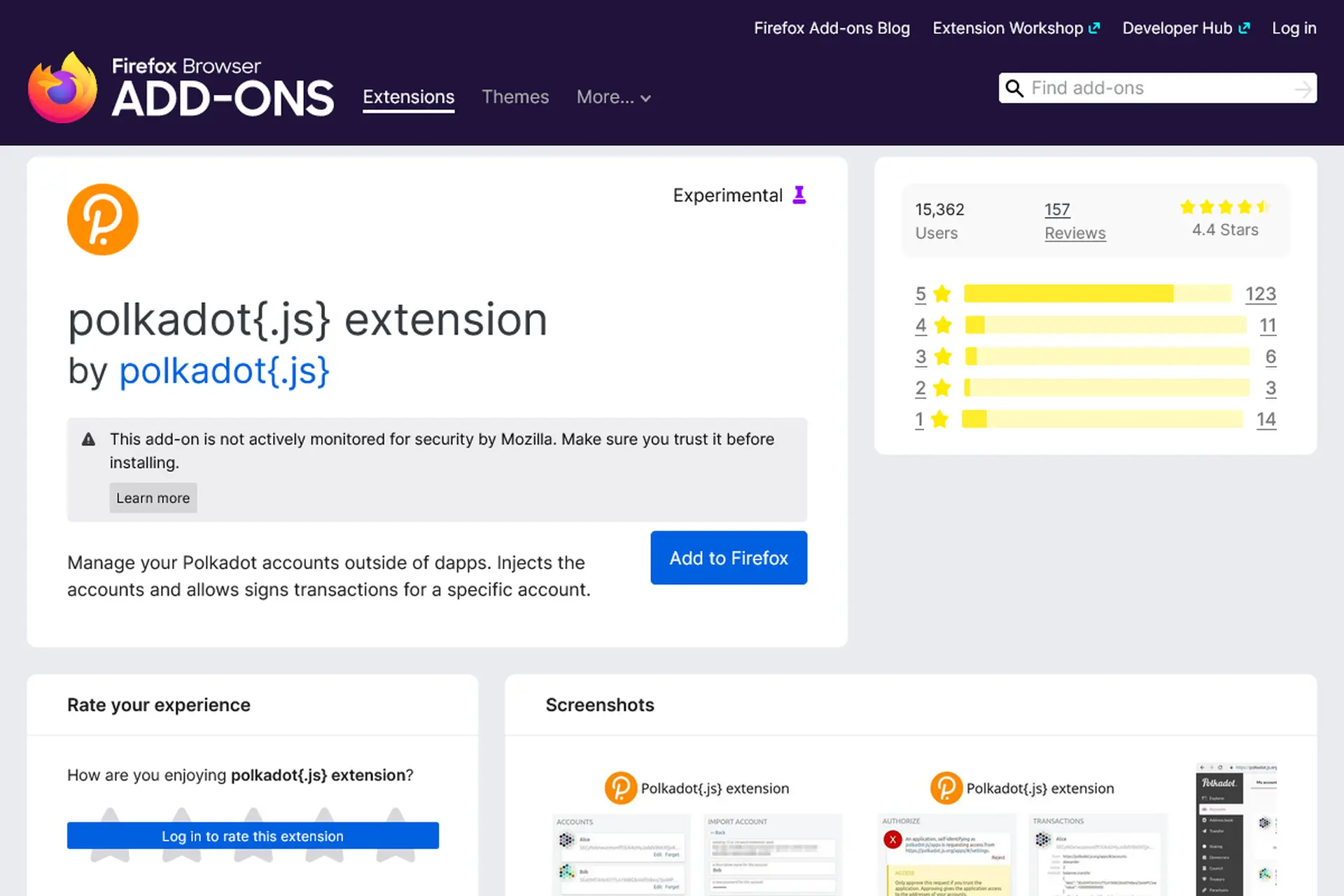Click the polkadot{.js} orange extension icon
1344x896 pixels.
[x=103, y=219]
